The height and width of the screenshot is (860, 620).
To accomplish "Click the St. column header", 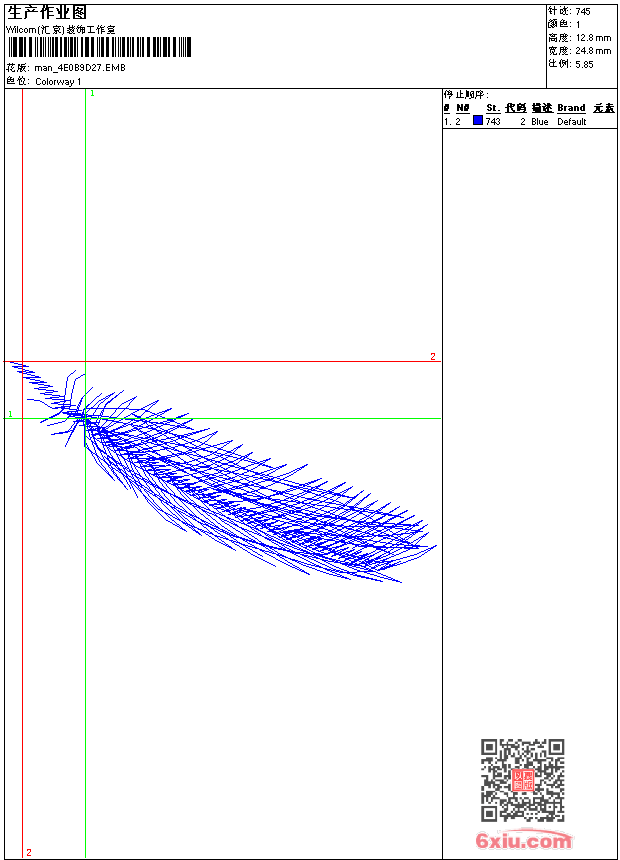I will [x=493, y=108].
